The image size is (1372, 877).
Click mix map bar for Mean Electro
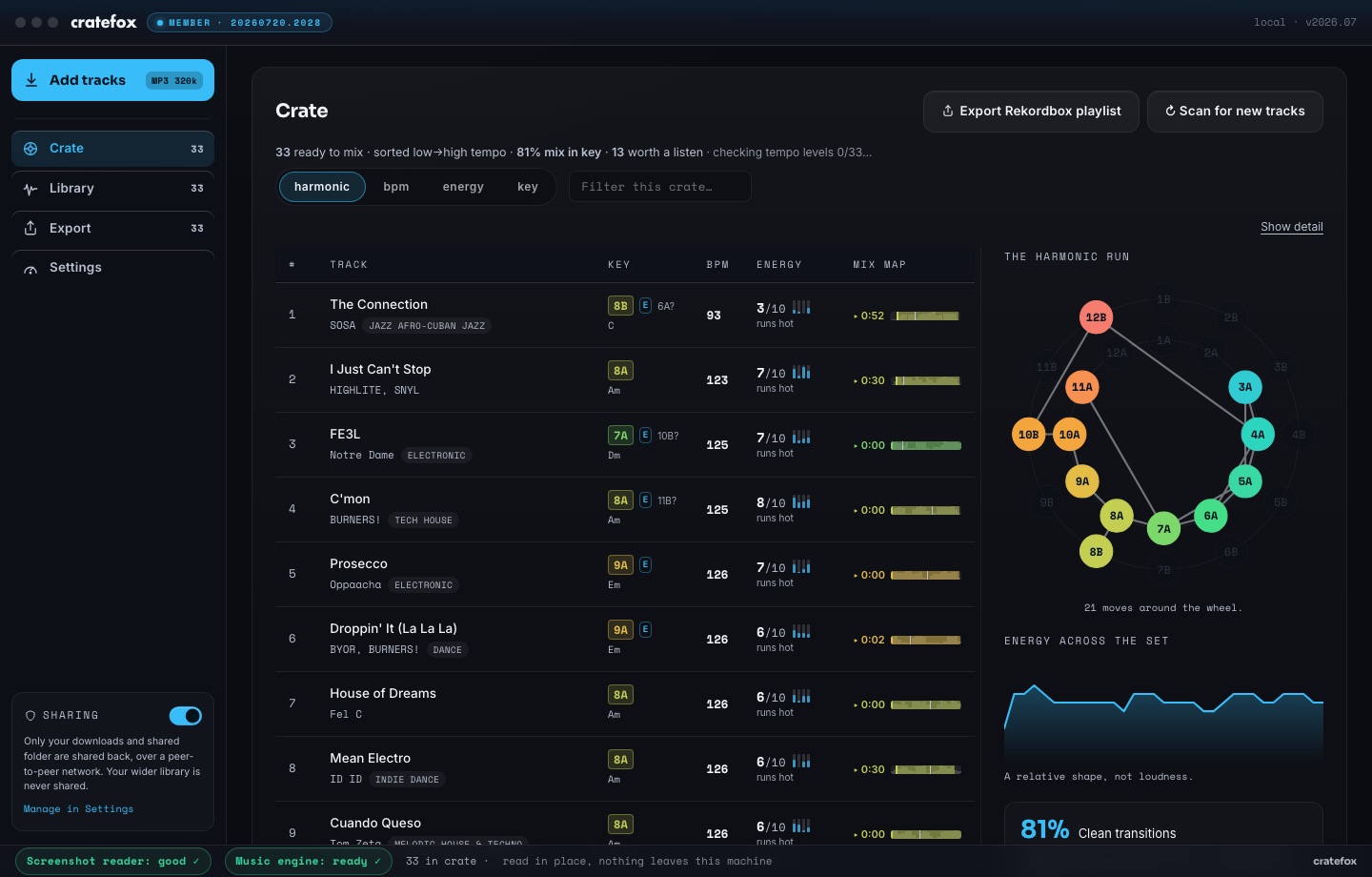(926, 769)
